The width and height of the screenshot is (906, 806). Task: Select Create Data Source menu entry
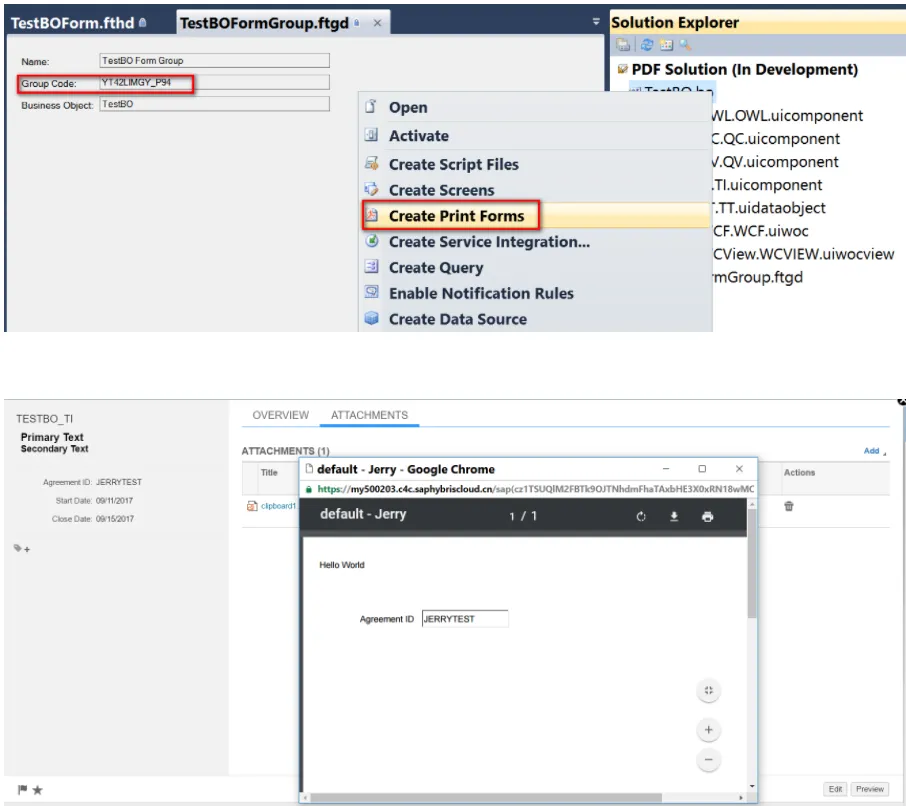coord(458,319)
